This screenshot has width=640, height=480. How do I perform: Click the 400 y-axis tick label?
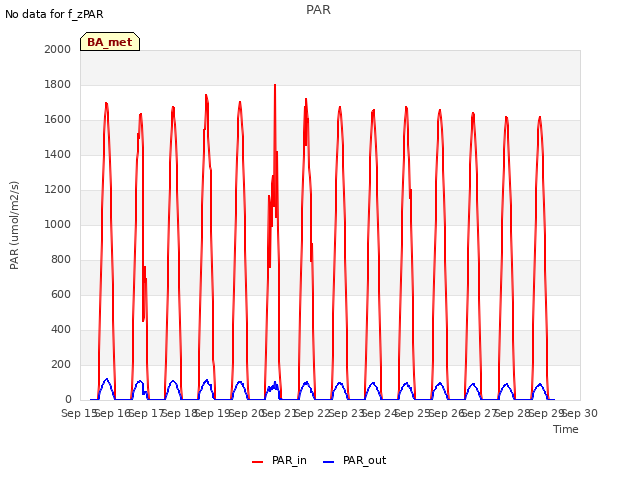pyautogui.click(x=61, y=329)
